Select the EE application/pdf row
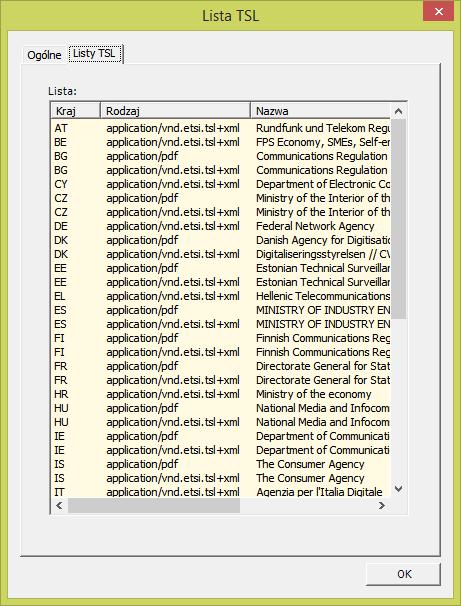 [x=221, y=268]
